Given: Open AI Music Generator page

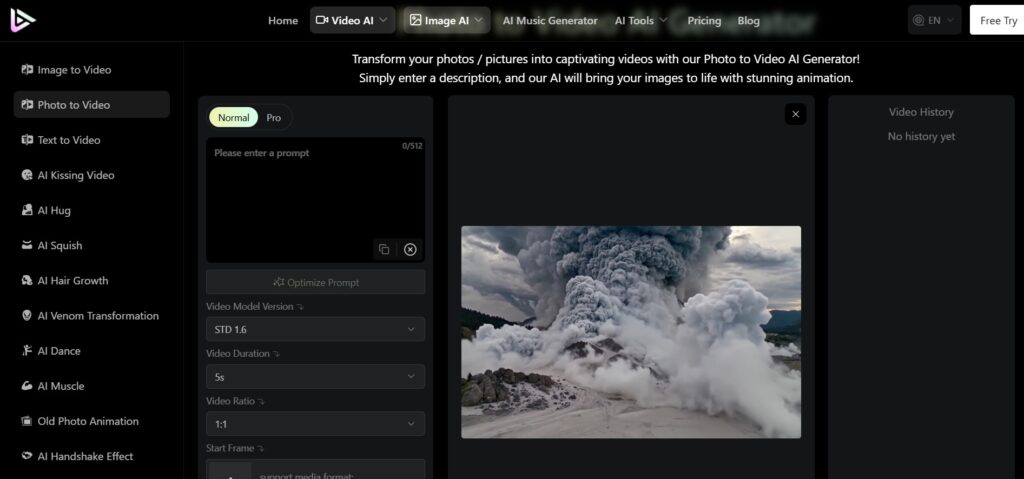Looking at the screenshot, I should tap(550, 20).
